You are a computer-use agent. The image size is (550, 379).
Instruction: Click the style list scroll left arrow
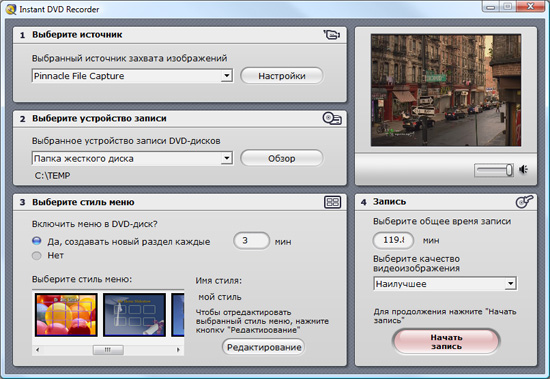click(38, 350)
